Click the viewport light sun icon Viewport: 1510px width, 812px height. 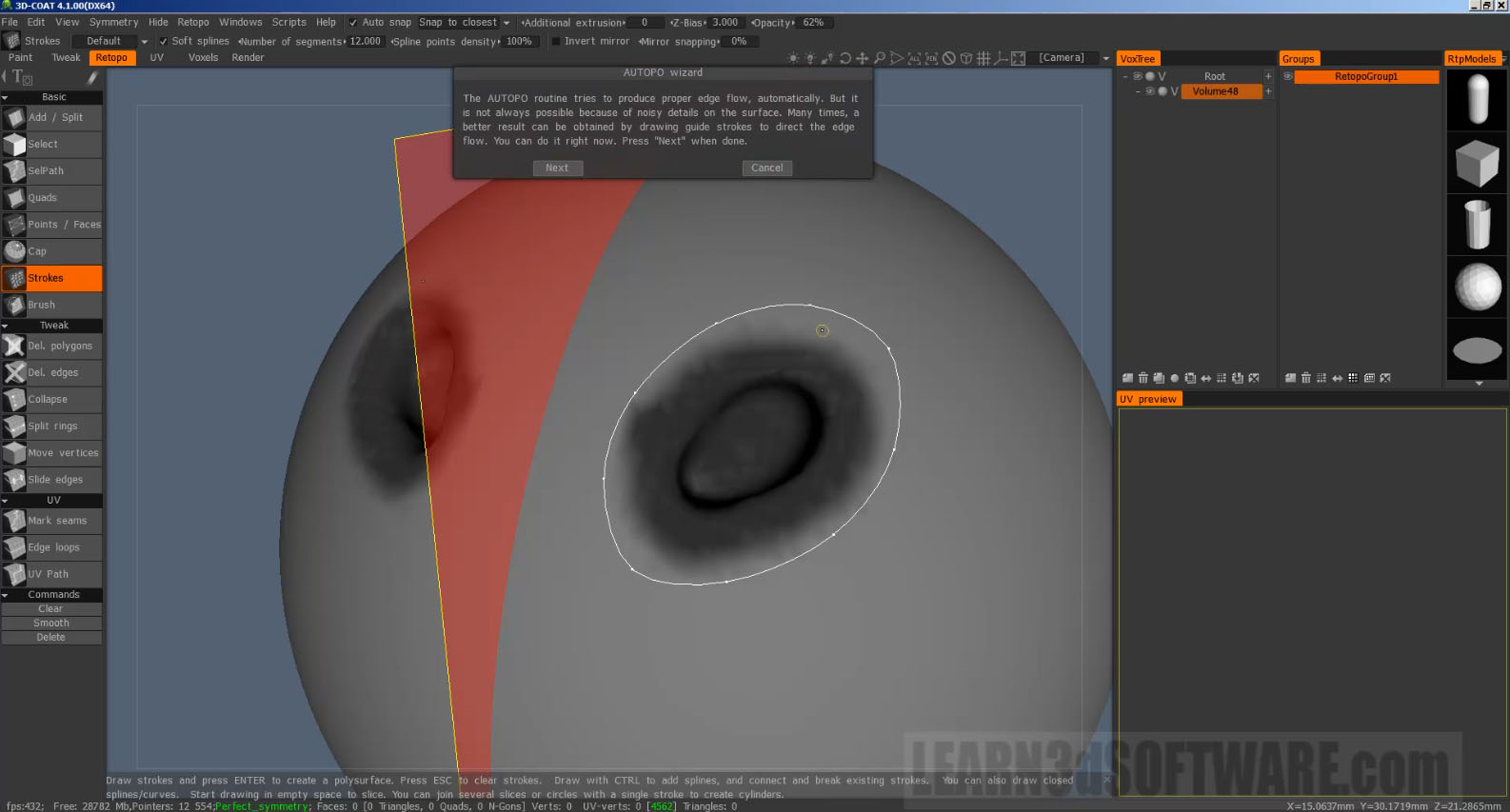coord(793,58)
